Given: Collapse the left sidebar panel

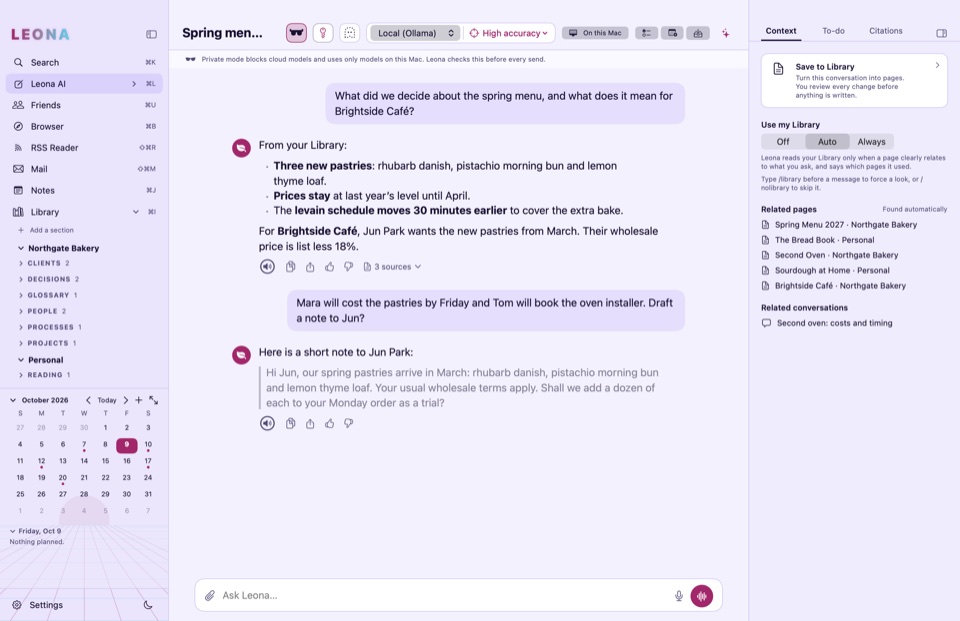Looking at the screenshot, I should (x=151, y=34).
